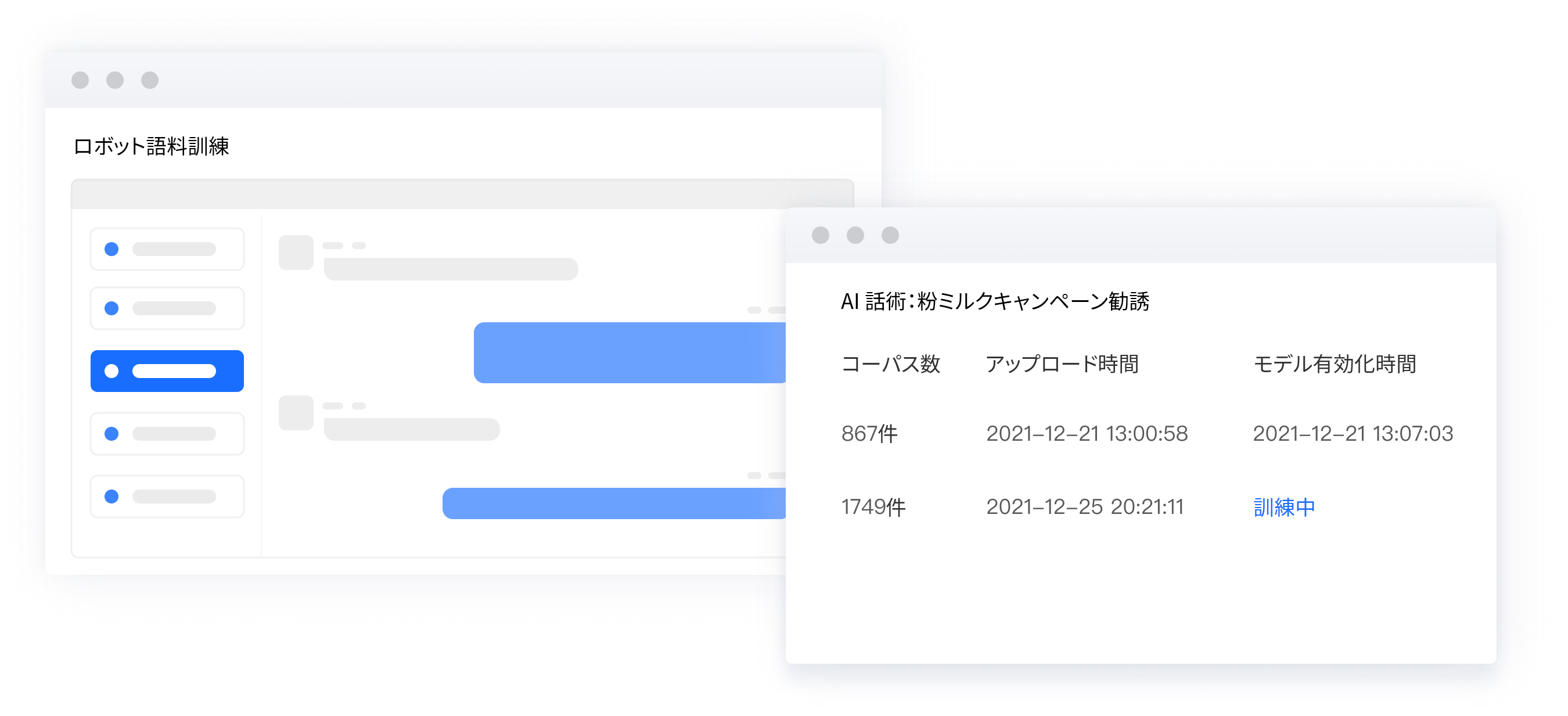Click the first gray message bubble
The image size is (1568, 716).
coord(451,268)
